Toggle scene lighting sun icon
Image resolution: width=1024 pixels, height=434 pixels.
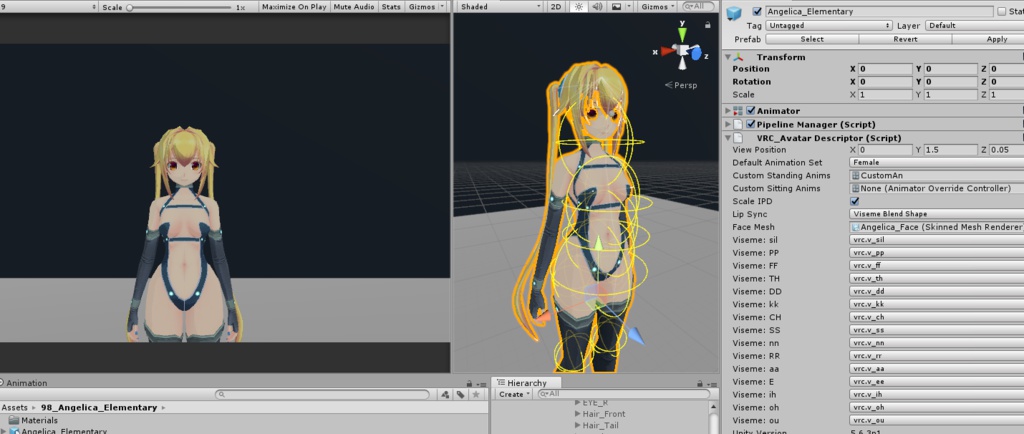(x=578, y=7)
